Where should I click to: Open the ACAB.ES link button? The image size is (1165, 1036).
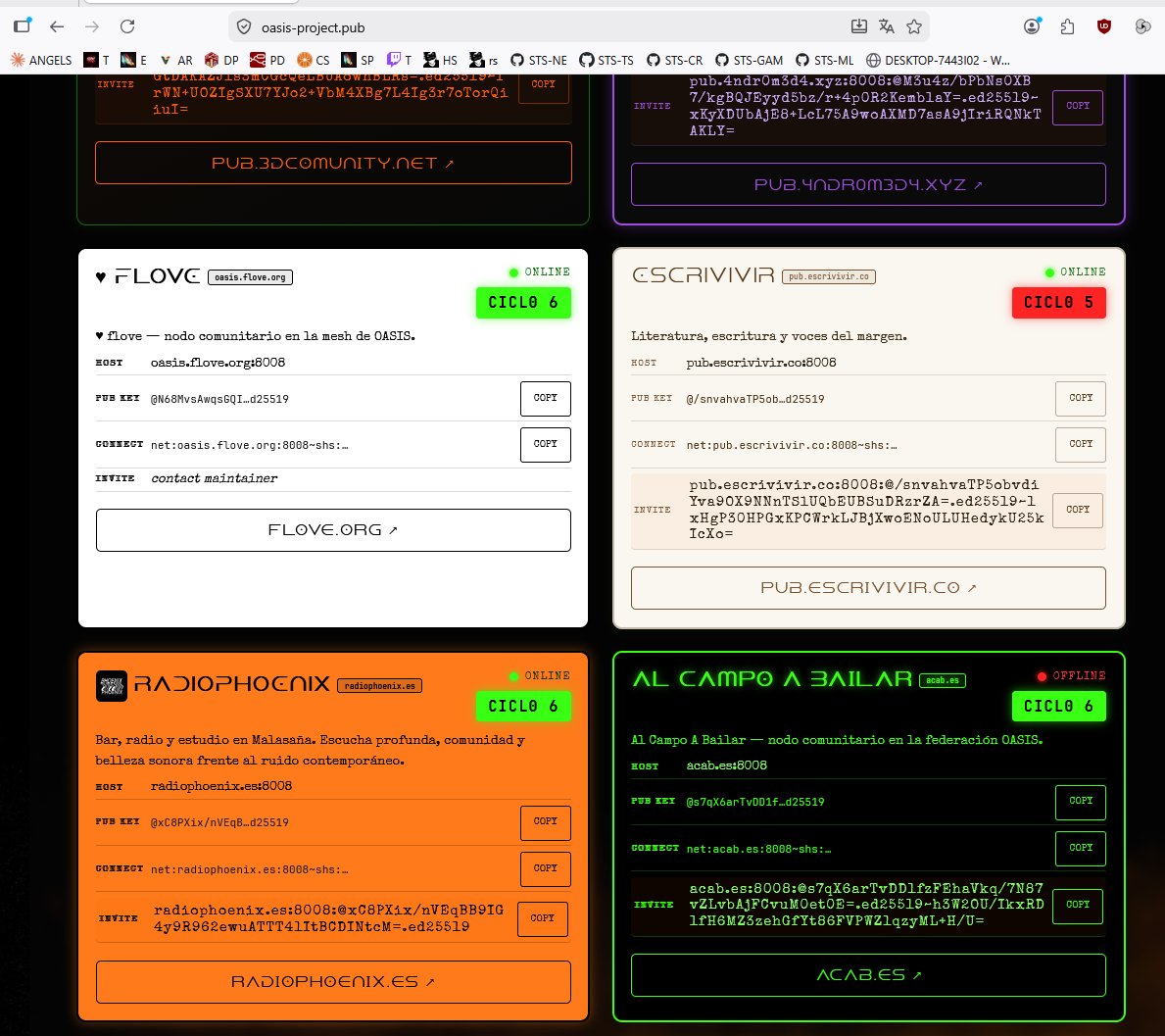(868, 975)
